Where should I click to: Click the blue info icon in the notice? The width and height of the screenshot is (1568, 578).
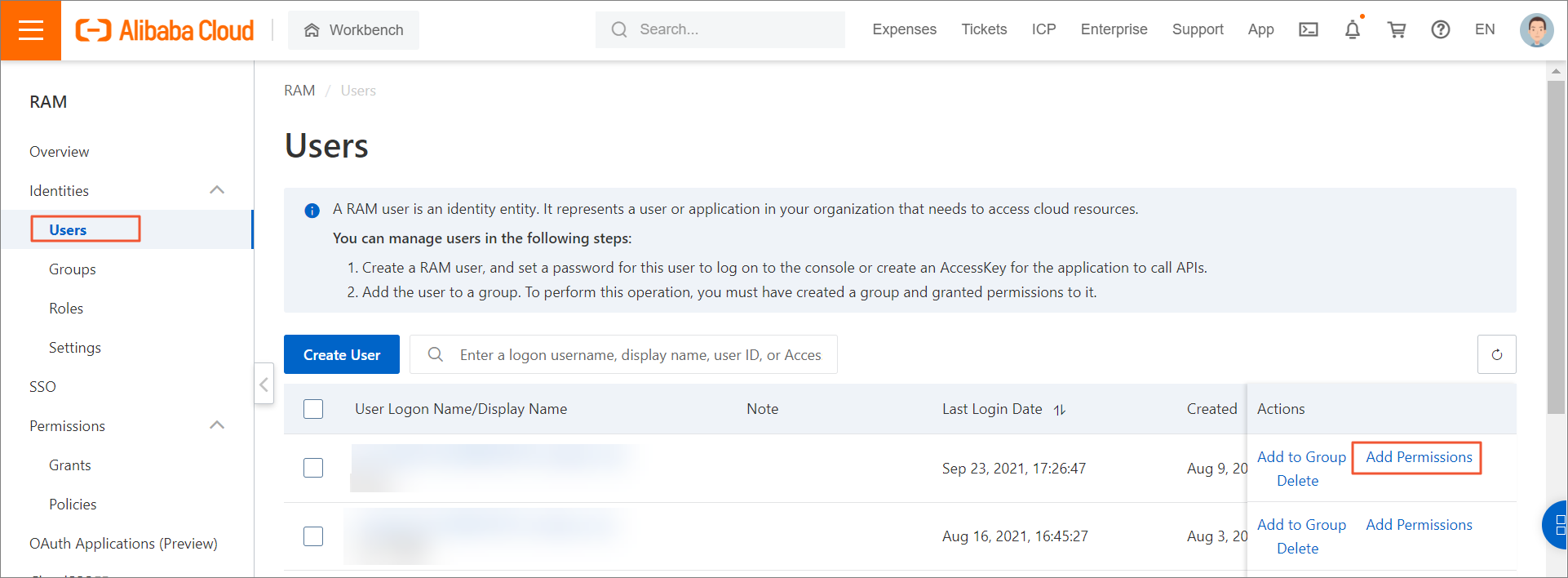pos(312,211)
